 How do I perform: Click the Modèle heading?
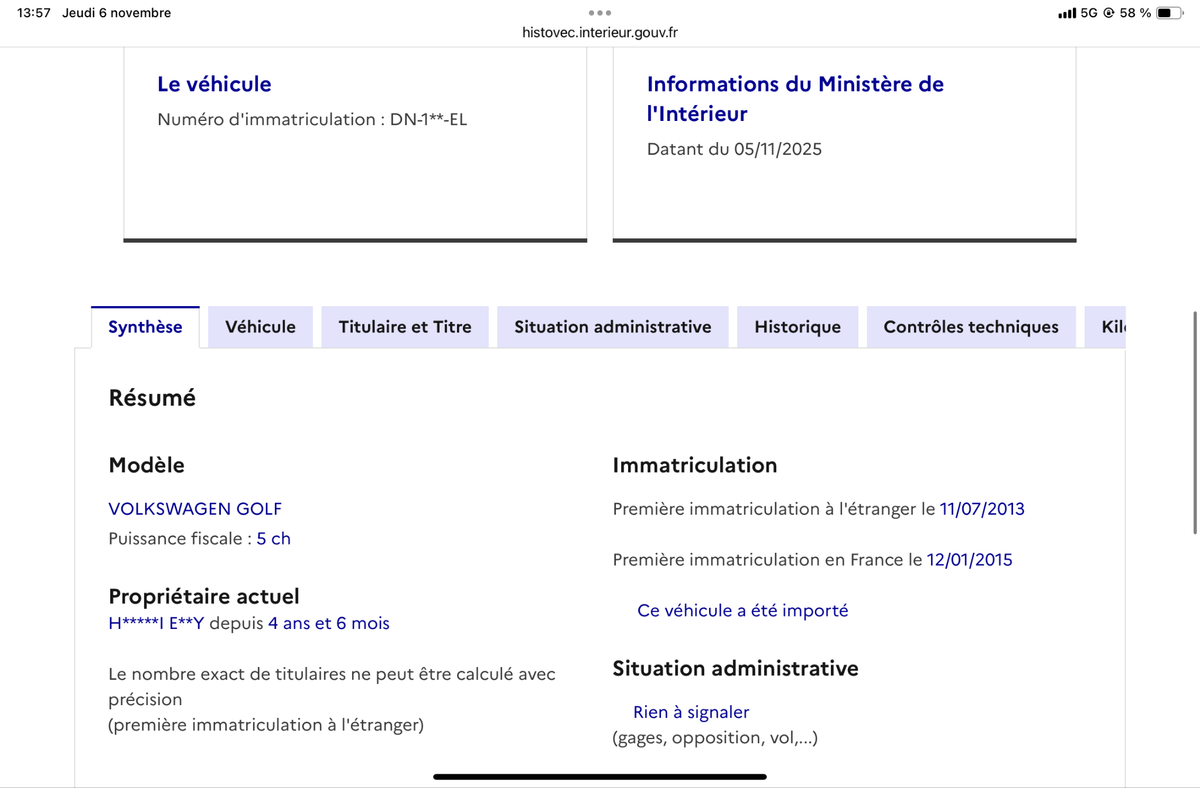tap(146, 465)
